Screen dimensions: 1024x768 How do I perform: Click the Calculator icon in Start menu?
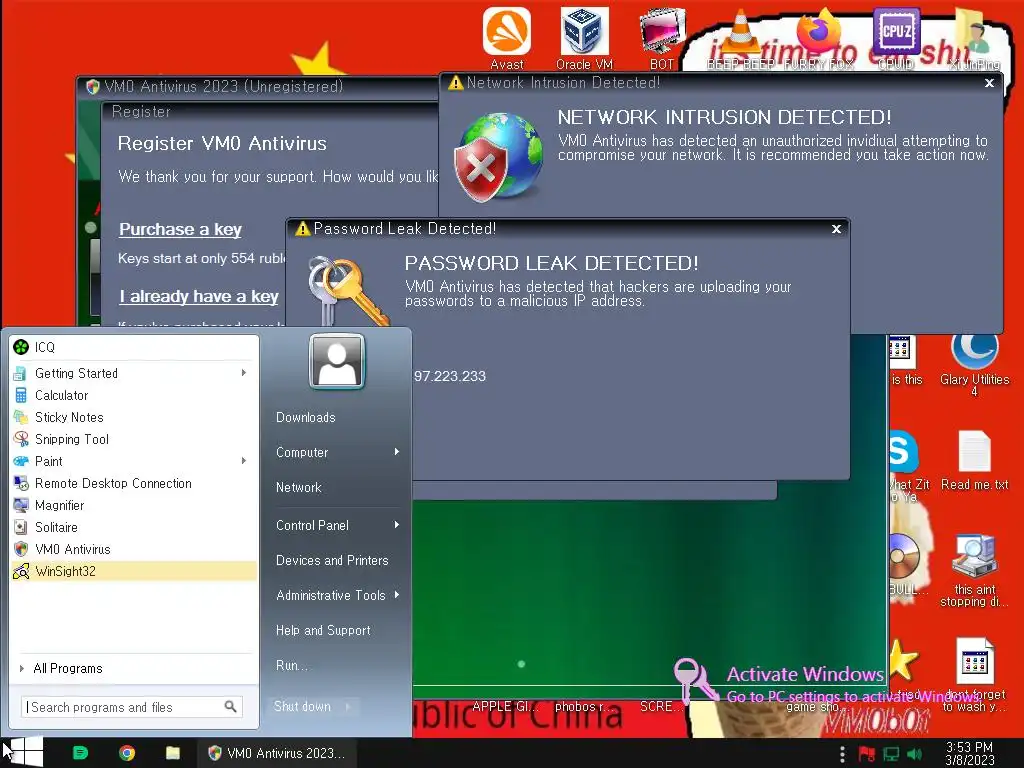click(x=21, y=395)
